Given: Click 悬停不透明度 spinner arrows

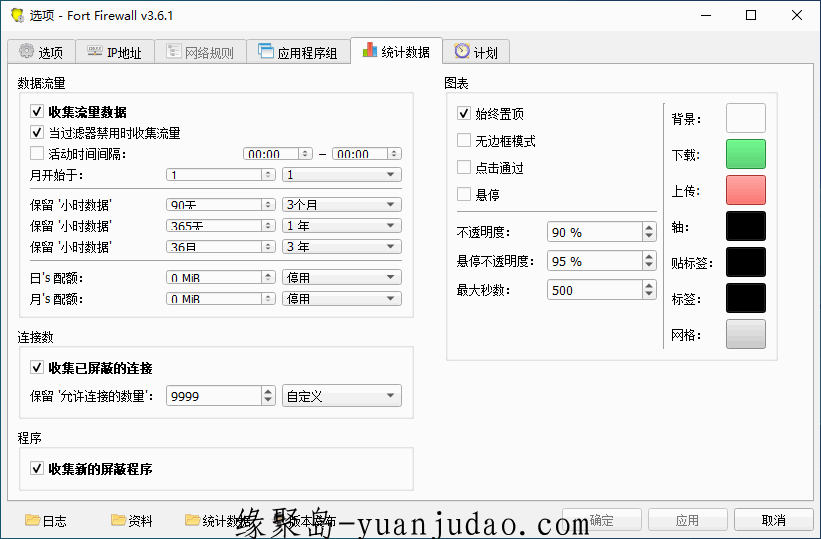Looking at the screenshot, I should (x=649, y=260).
